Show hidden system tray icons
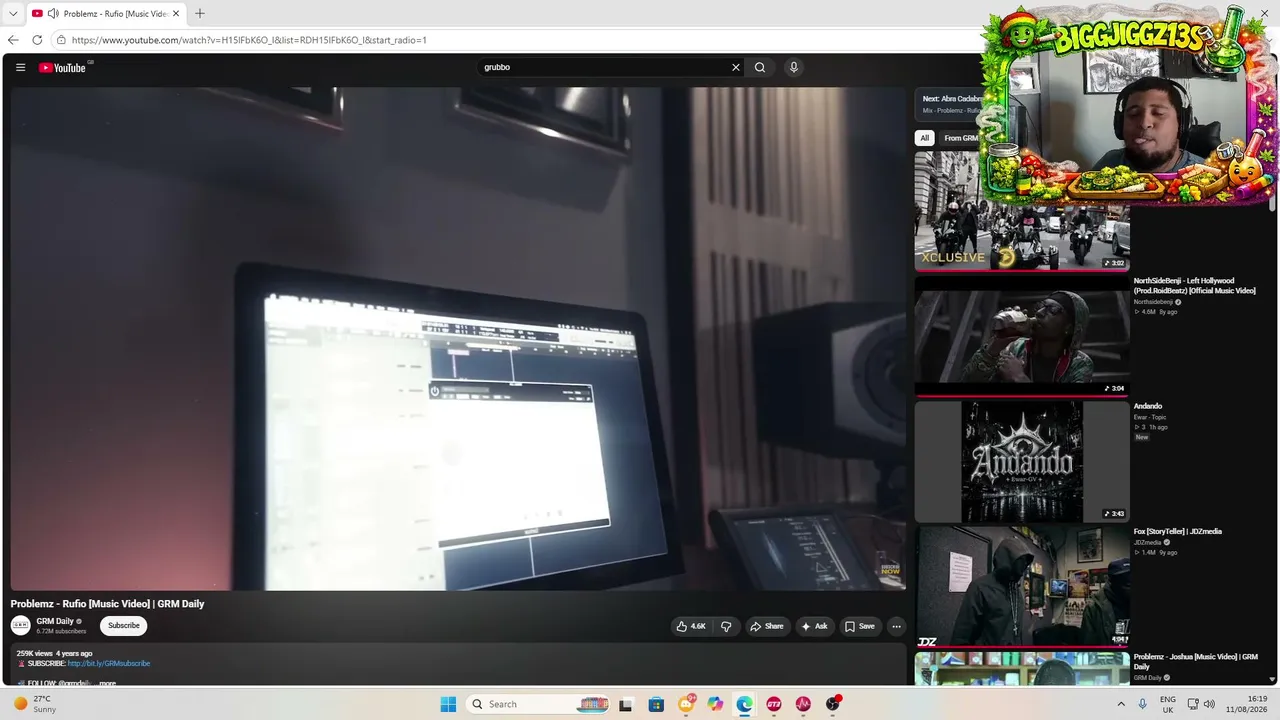Viewport: 1280px width, 720px height. point(1121,704)
